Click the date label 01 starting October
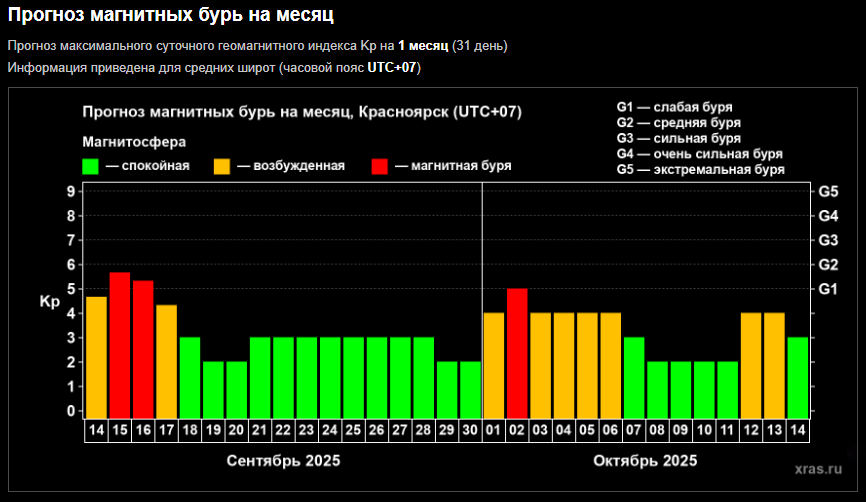 click(x=494, y=430)
